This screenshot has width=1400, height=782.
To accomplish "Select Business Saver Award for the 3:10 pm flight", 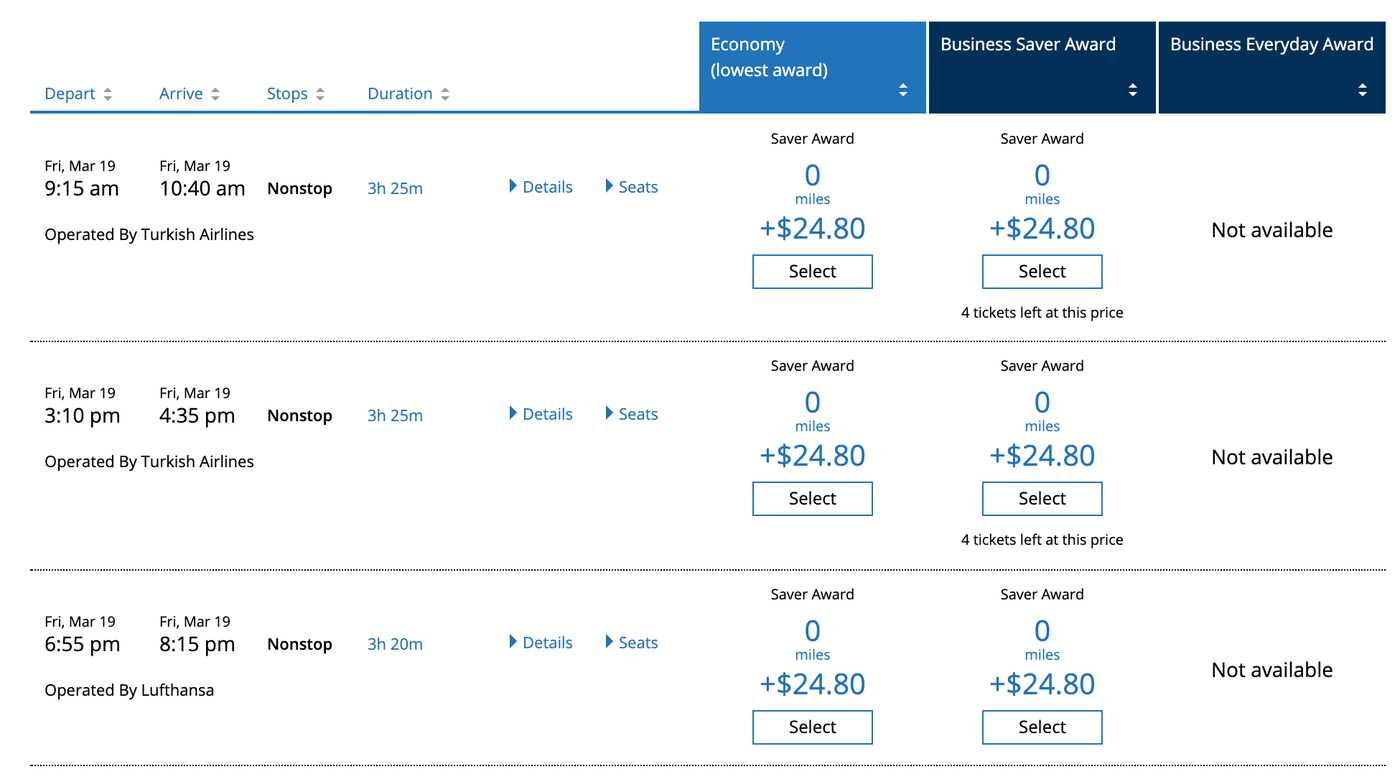I will tap(1042, 498).
